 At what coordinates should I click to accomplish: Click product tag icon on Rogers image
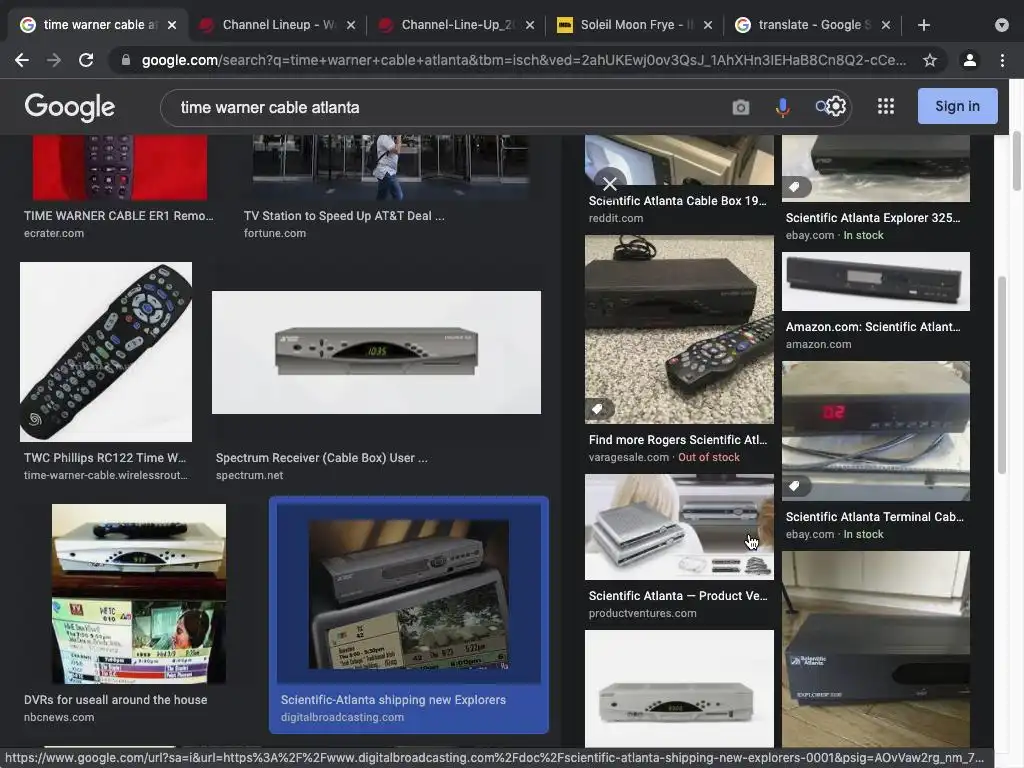click(x=597, y=409)
